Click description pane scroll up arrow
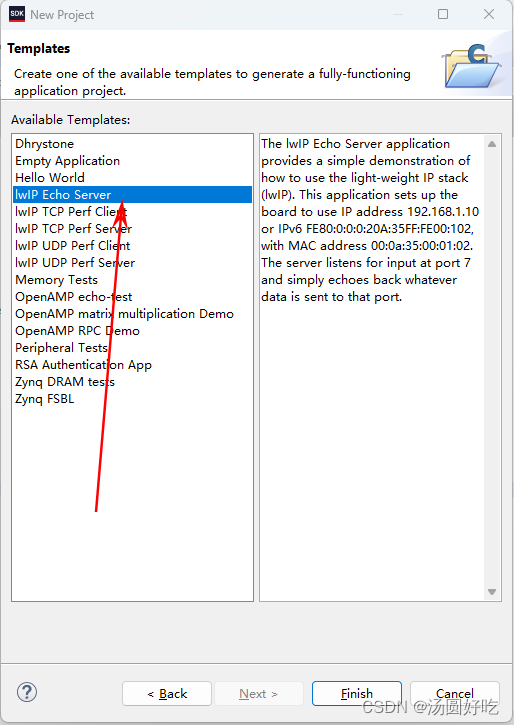This screenshot has height=725, width=514. point(492,144)
